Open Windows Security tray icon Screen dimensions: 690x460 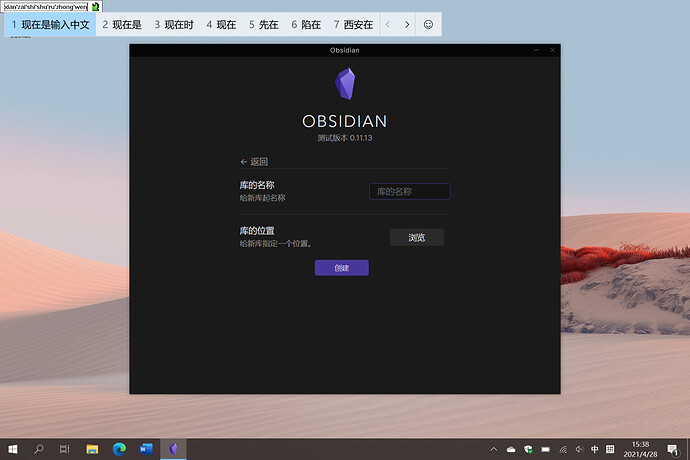coord(528,449)
